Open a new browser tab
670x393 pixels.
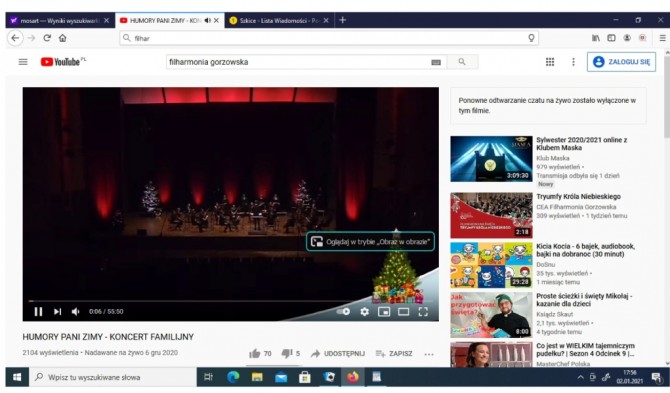(x=342, y=20)
